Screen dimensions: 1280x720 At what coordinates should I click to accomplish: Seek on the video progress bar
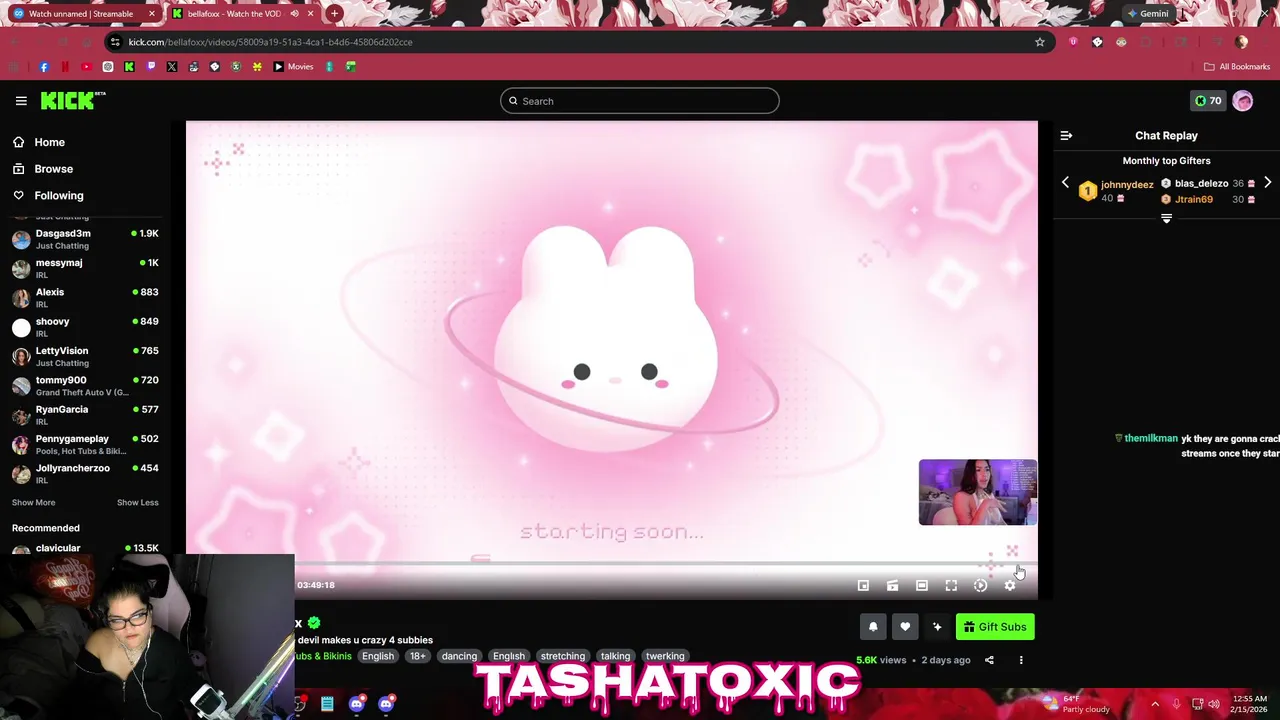click(x=611, y=564)
